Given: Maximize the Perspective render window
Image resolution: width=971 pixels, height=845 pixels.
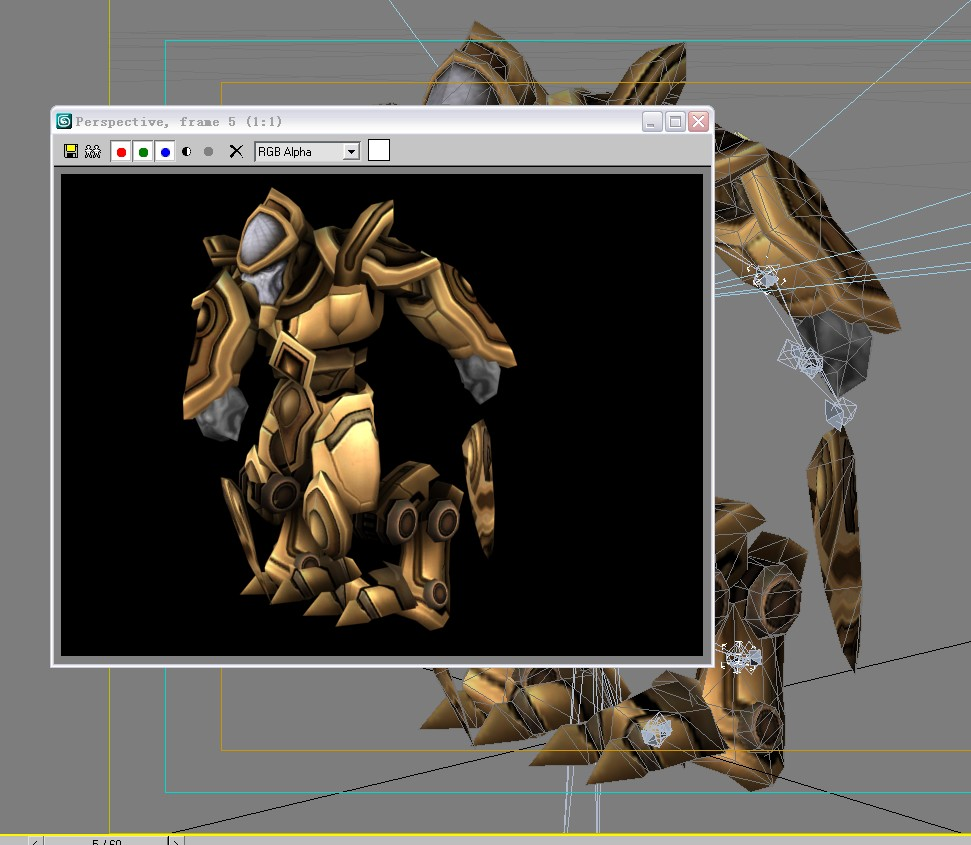Looking at the screenshot, I should (x=675, y=121).
